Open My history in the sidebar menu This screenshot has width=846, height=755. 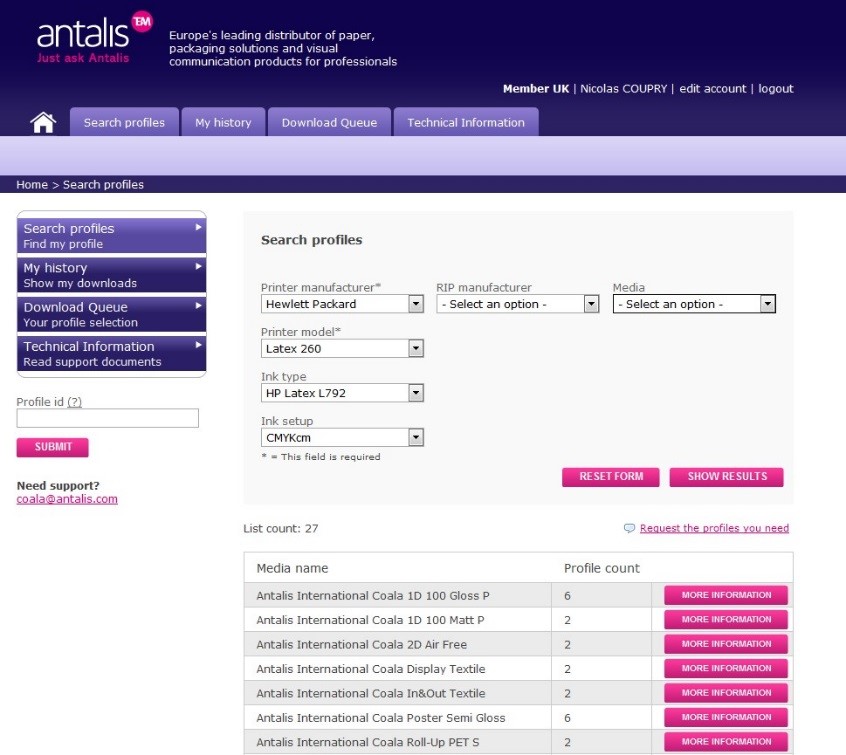(x=112, y=275)
